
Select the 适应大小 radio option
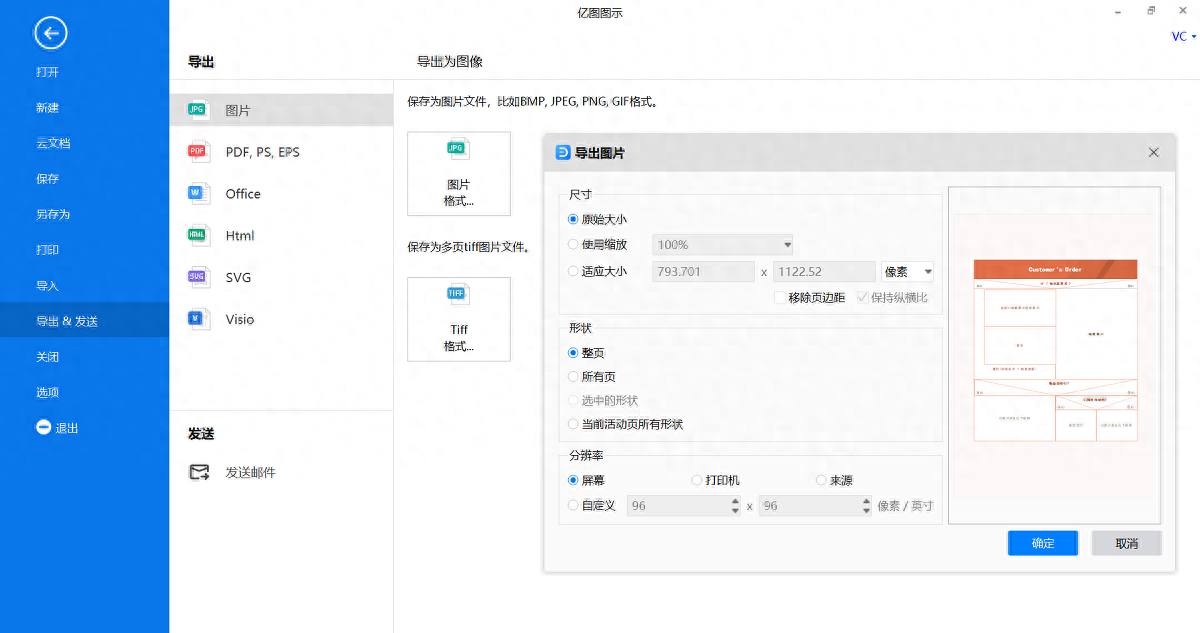[x=573, y=271]
